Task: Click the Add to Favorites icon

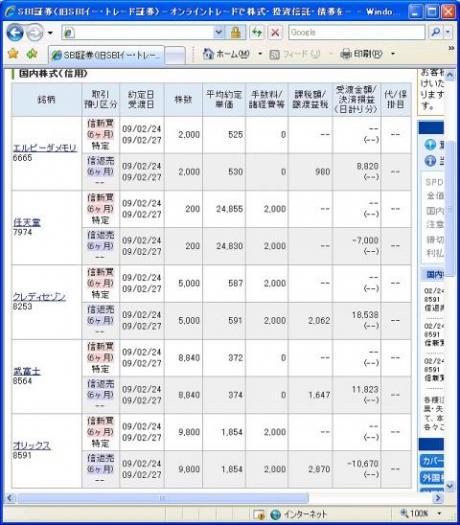Action: tap(32, 54)
